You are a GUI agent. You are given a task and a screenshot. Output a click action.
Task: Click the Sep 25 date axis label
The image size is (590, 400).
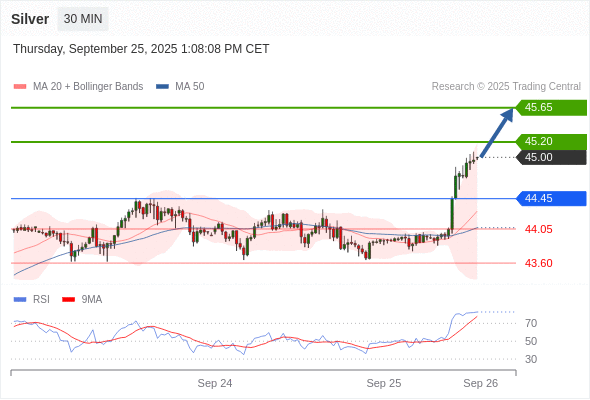pos(384,383)
